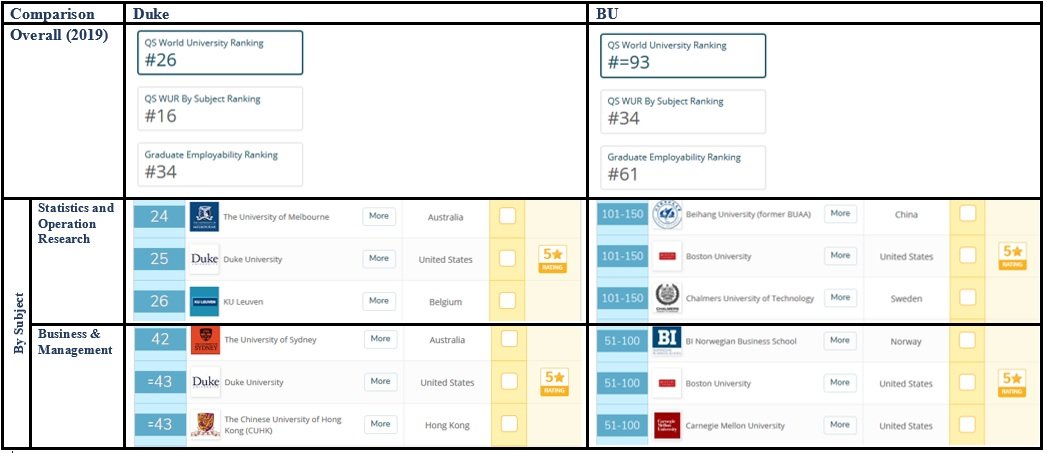Click the KU Leuven logo icon
This screenshot has width=1047, height=453.
pyautogui.click(x=204, y=300)
